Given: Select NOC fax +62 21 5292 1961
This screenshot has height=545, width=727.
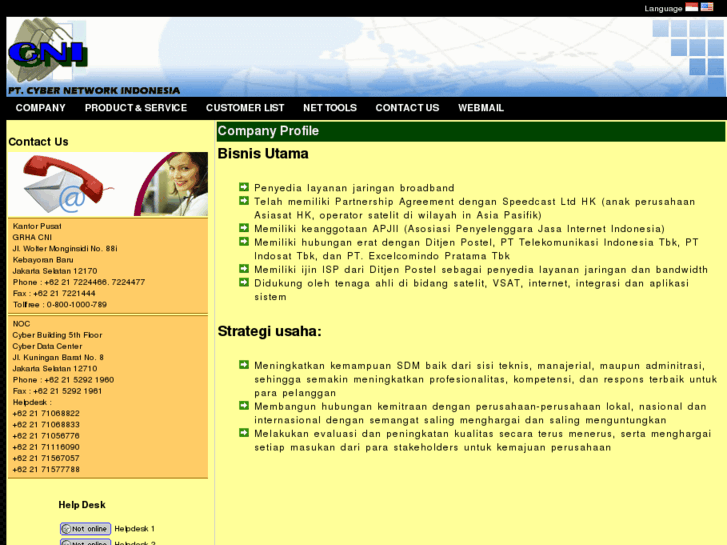Looking at the screenshot, I should pyautogui.click(x=57, y=391).
